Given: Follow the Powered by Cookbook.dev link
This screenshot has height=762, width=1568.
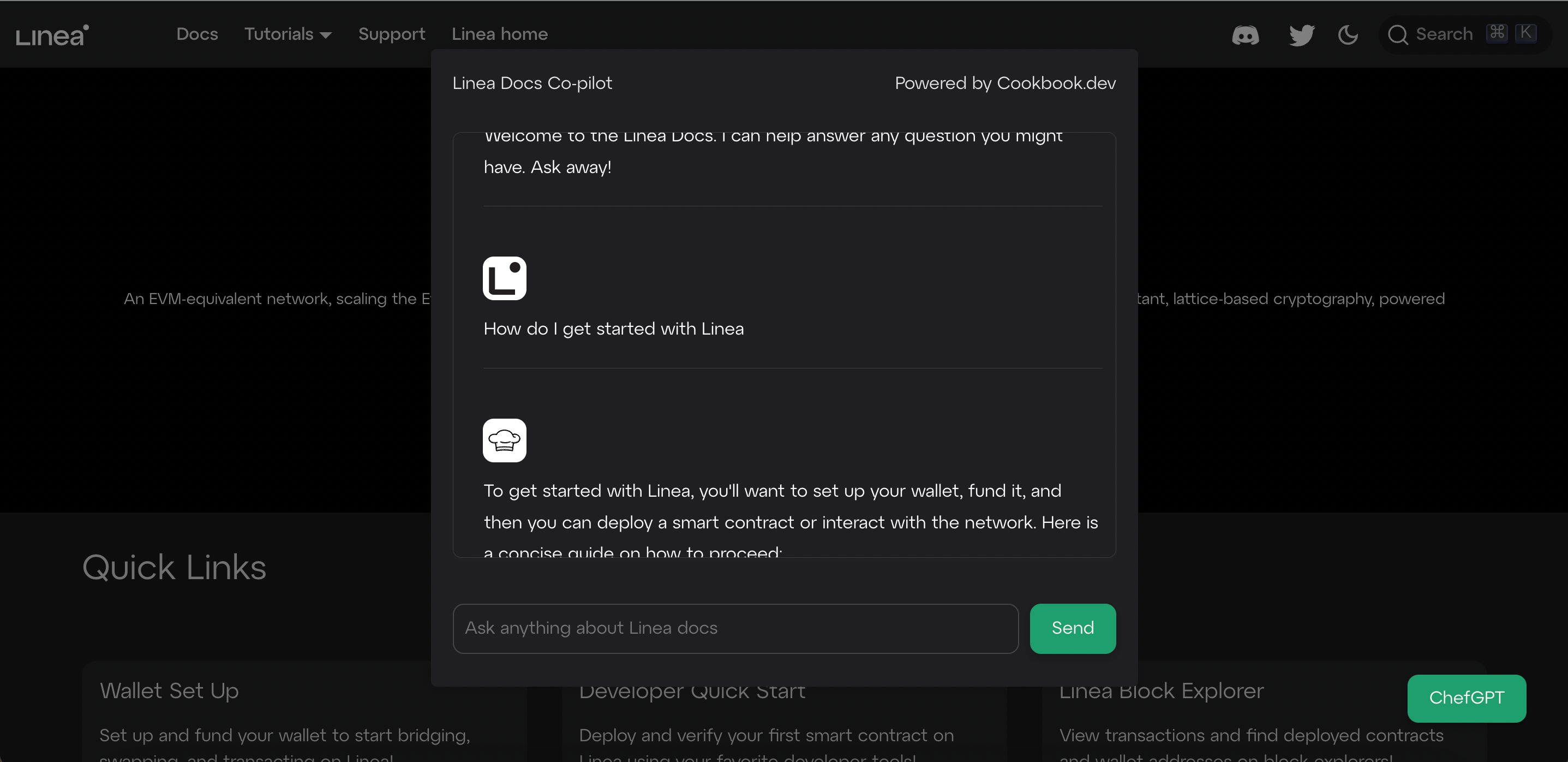Looking at the screenshot, I should point(1005,84).
